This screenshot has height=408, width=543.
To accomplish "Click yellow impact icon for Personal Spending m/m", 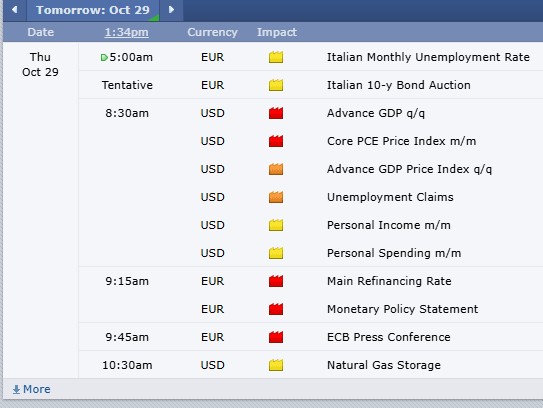I will pyautogui.click(x=276, y=253).
